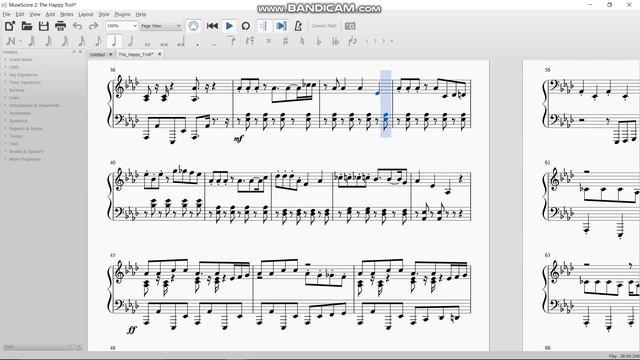This screenshot has width=640, height=360.
Task: Select the eighth note duration
Action: [98, 41]
